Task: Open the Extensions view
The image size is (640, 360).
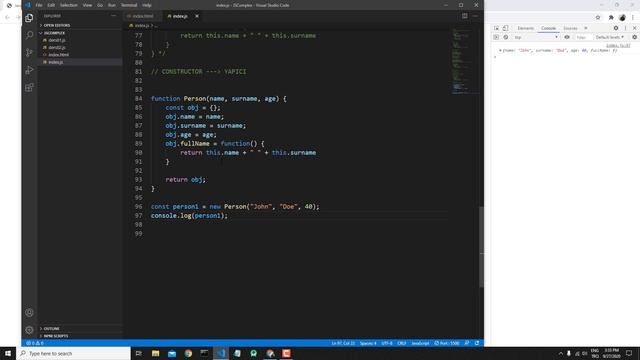Action: pyautogui.click(x=29, y=87)
